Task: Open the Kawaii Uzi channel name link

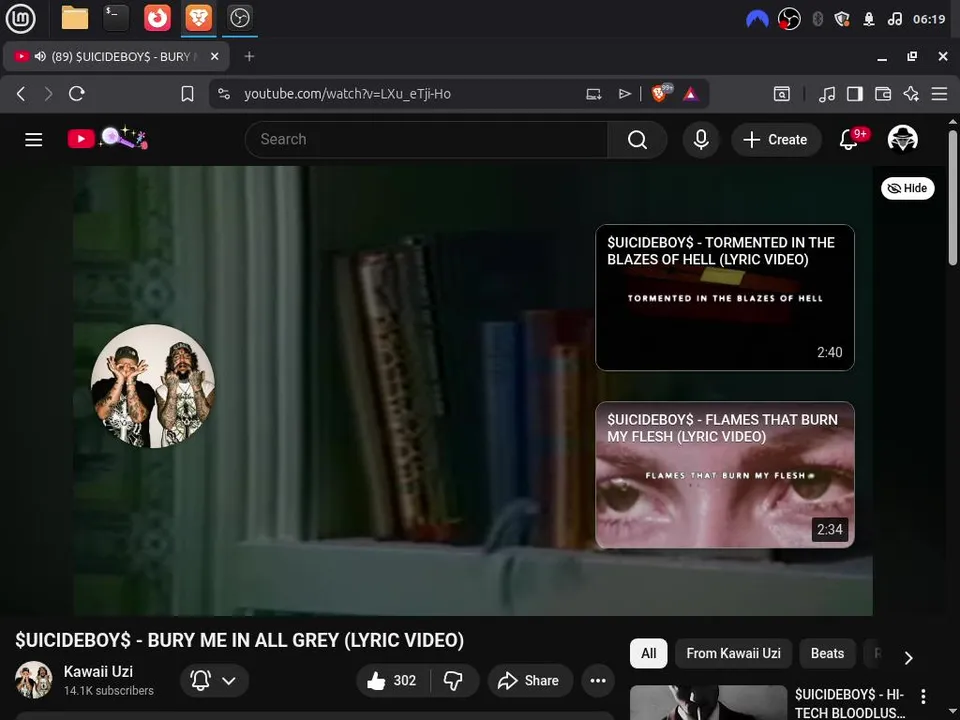Action: [98, 672]
